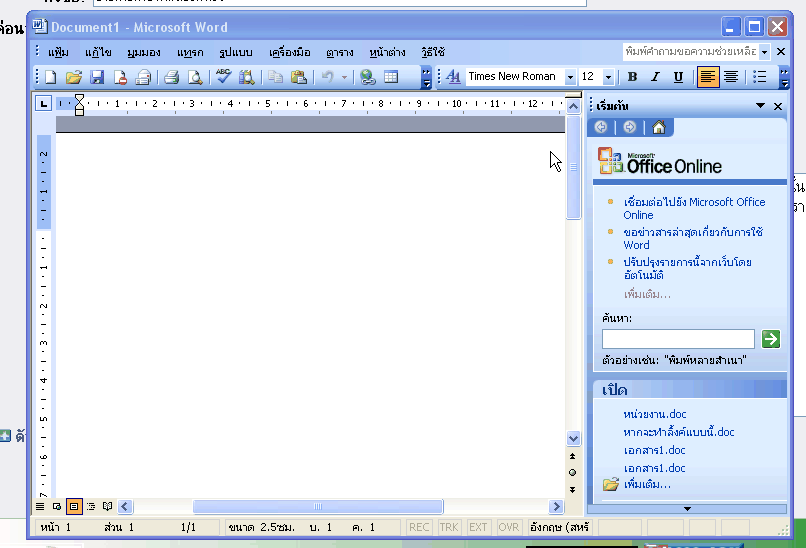Switch to Outline view
Screen dimensions: 806x548
(90, 506)
